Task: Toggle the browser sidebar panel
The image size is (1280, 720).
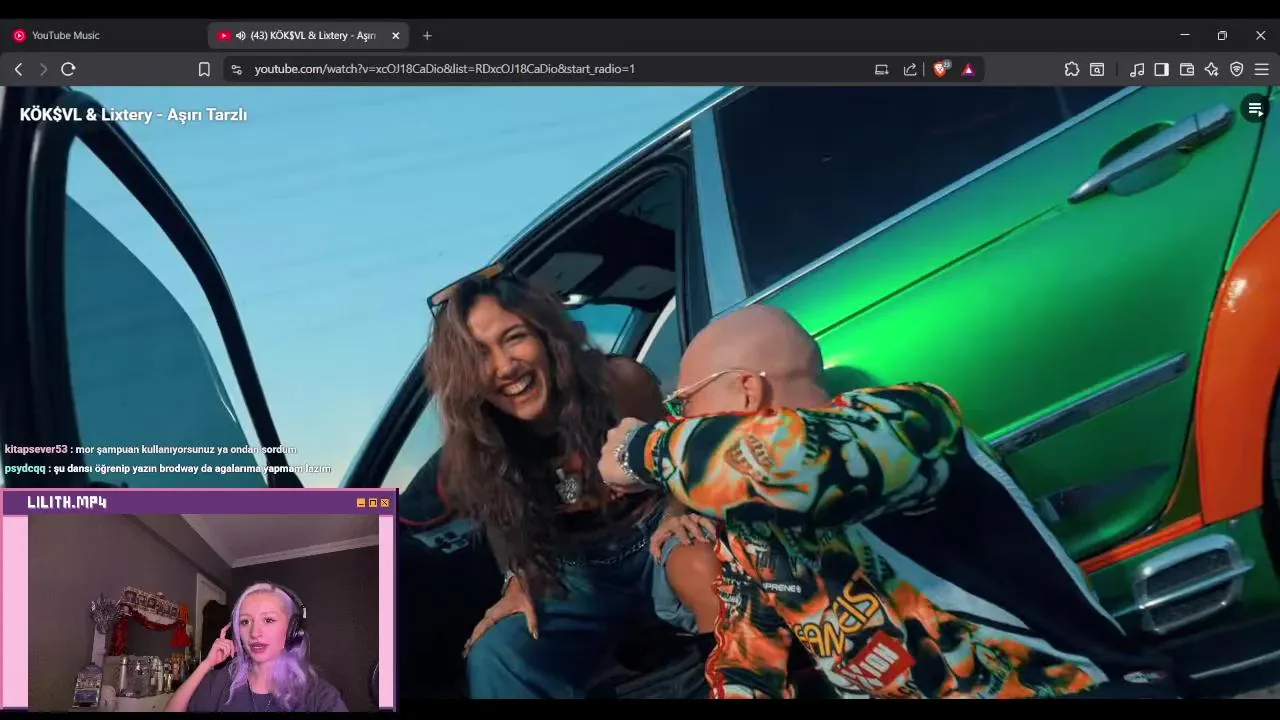Action: (x=1161, y=69)
